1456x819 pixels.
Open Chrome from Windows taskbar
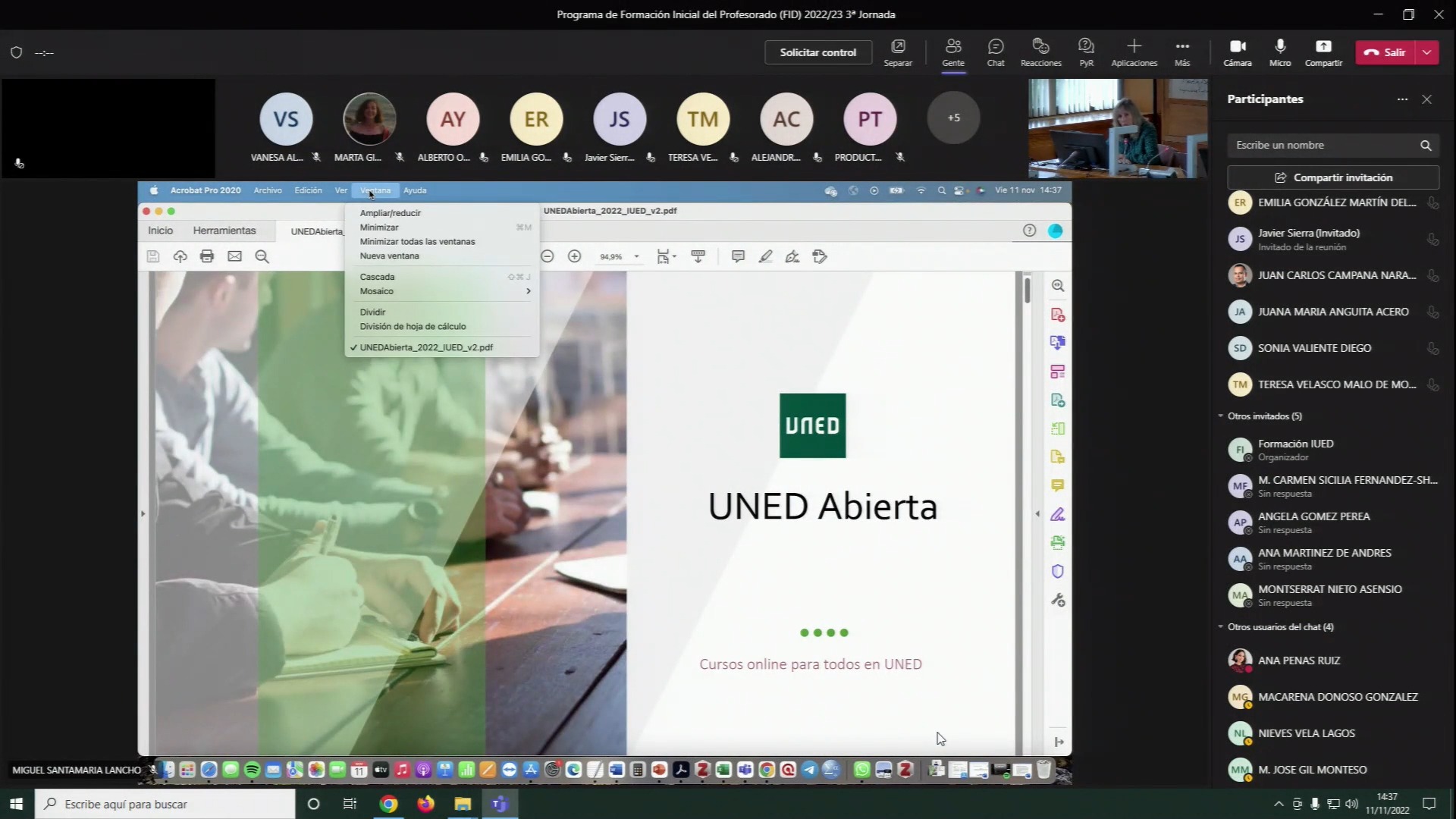388,804
